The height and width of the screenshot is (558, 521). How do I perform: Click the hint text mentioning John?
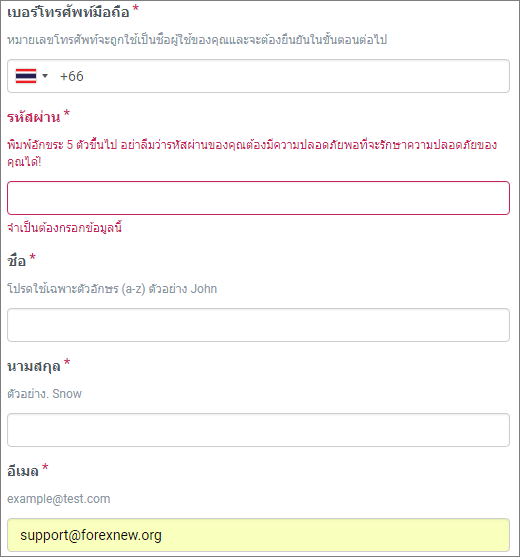point(112,288)
